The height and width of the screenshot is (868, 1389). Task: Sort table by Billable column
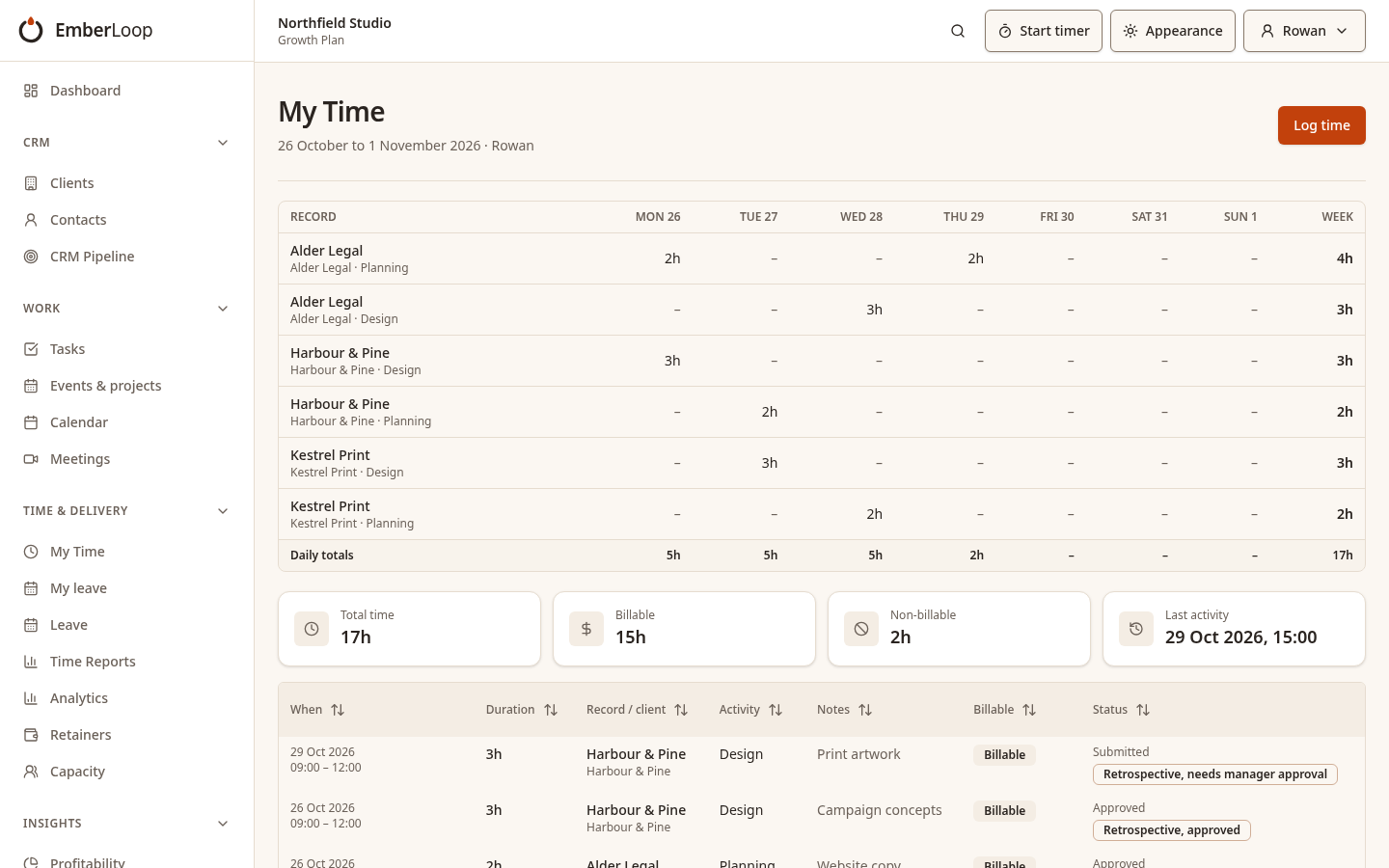1005,710
